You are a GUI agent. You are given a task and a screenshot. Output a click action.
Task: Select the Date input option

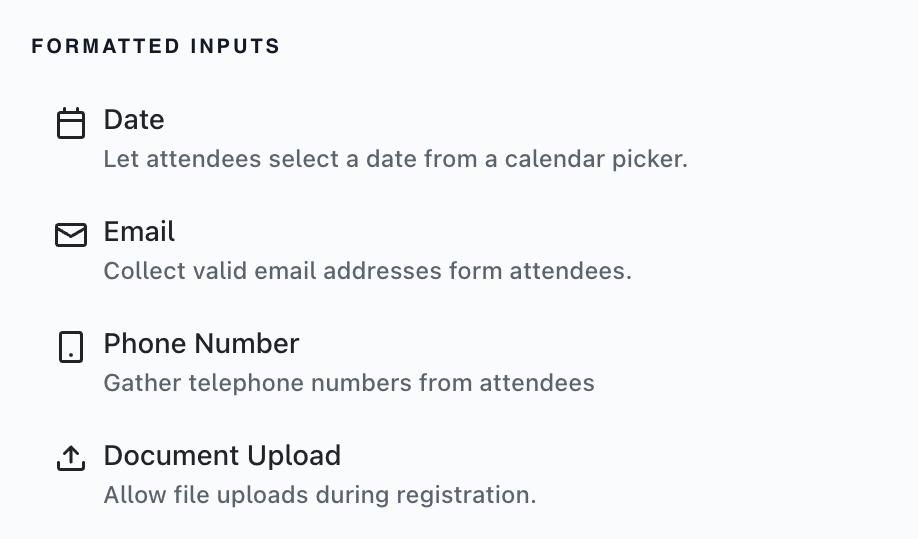coord(372,139)
